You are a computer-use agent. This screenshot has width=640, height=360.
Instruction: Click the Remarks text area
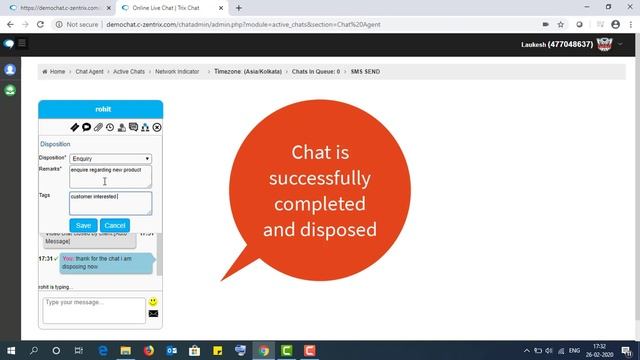111,177
